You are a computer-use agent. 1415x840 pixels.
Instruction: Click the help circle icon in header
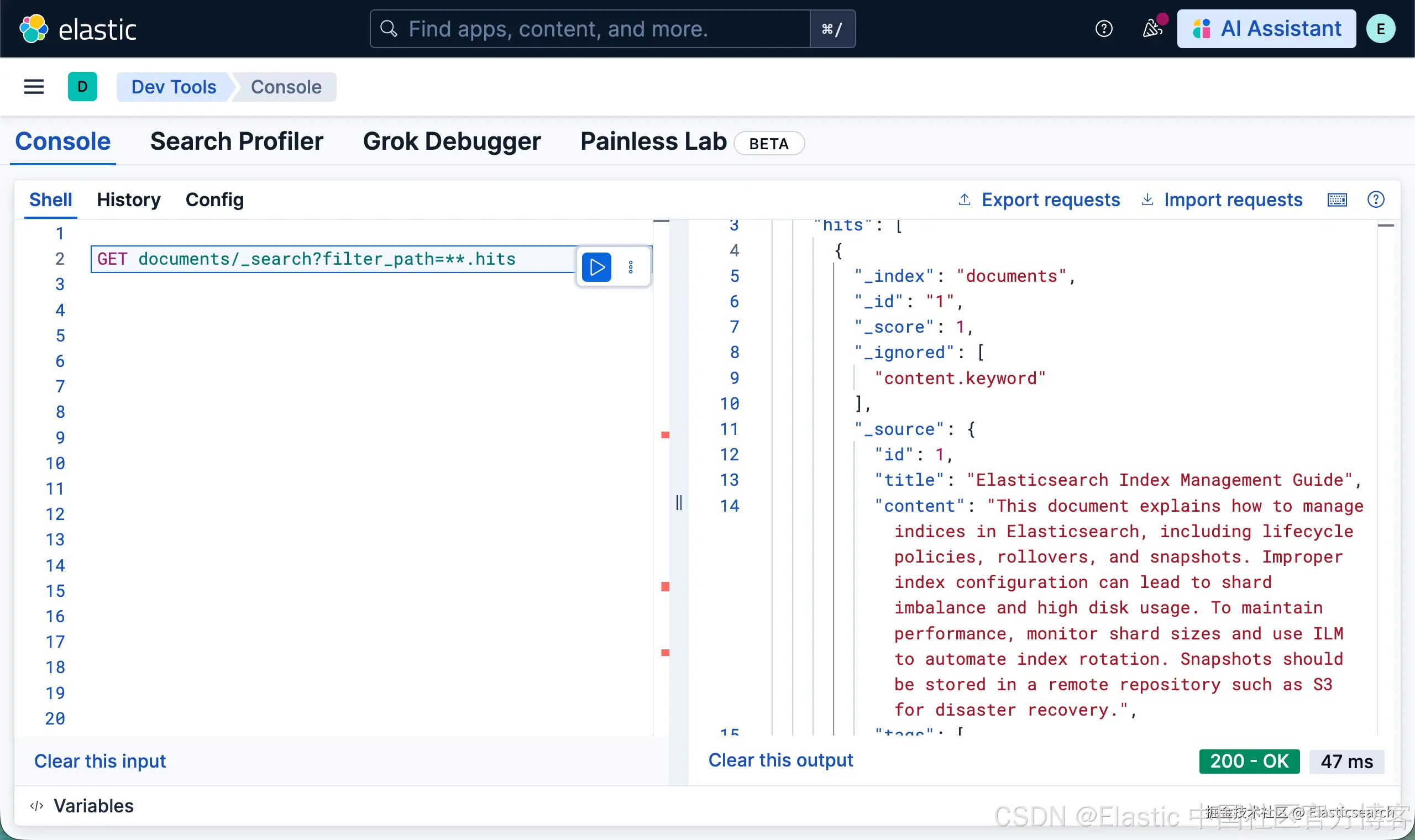[1103, 28]
